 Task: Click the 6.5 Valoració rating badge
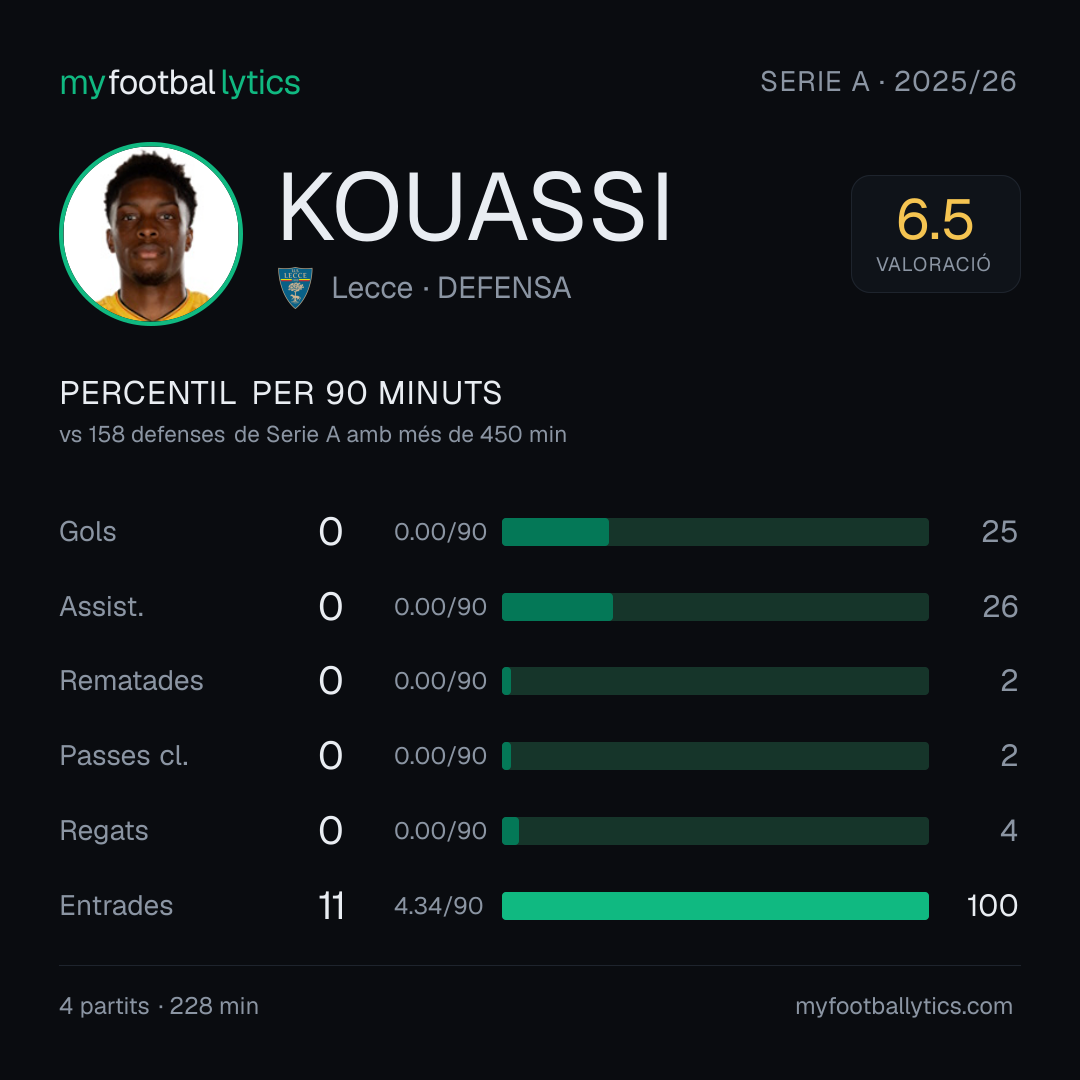[935, 233]
